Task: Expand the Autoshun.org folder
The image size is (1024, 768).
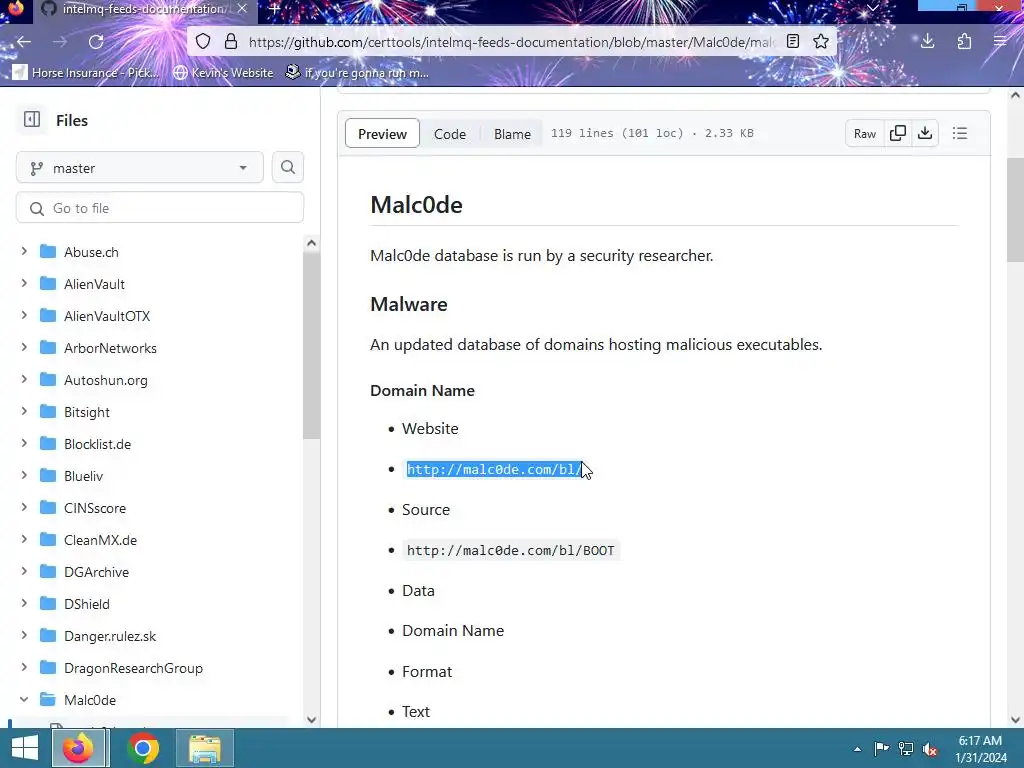Action: (x=24, y=379)
